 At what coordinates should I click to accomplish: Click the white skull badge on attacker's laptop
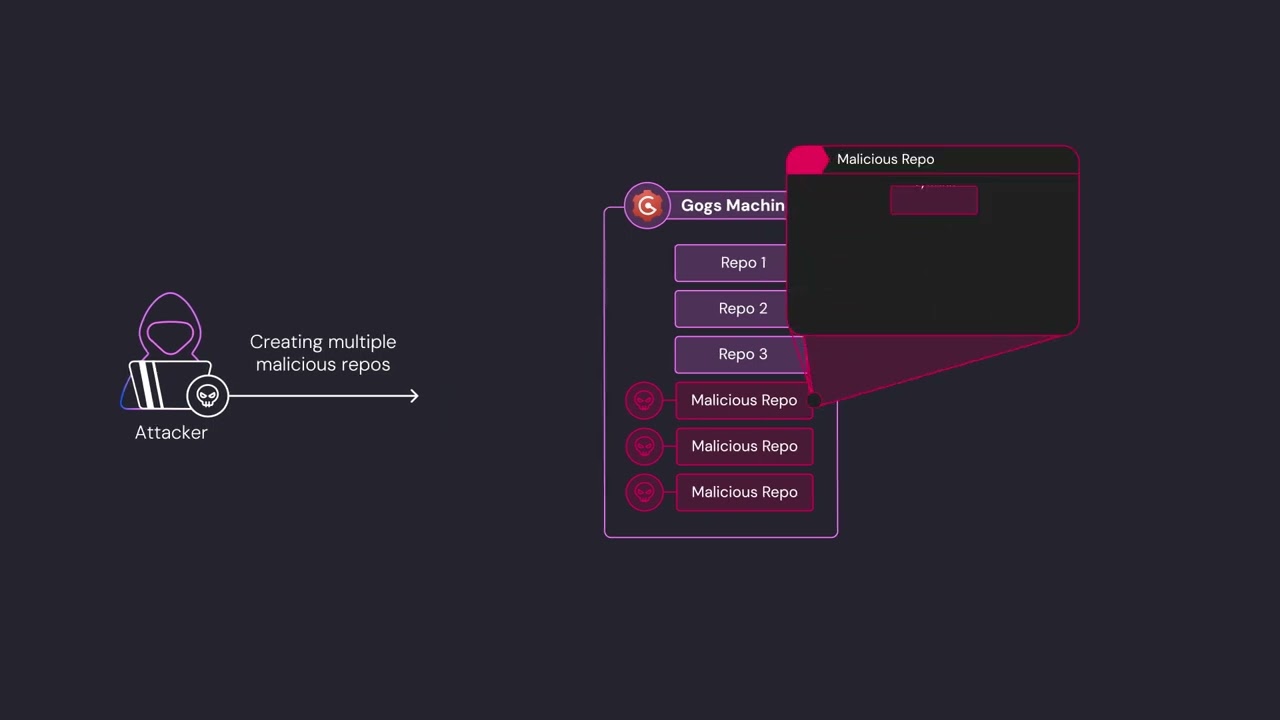point(207,396)
